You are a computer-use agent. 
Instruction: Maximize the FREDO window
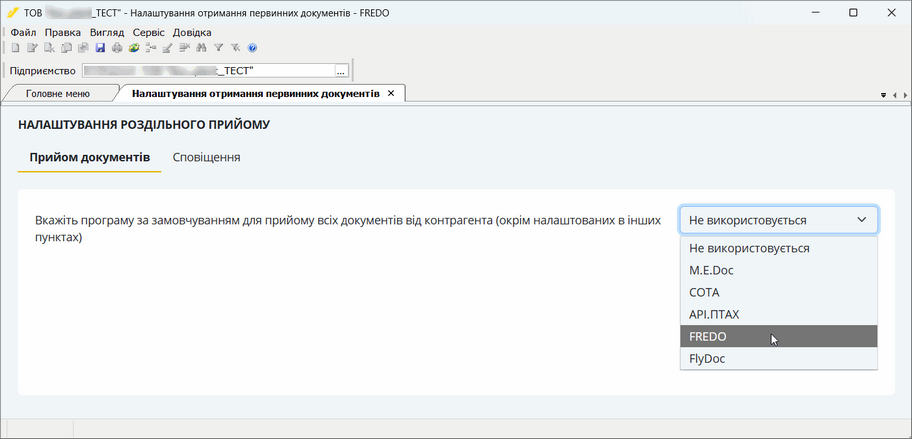tap(853, 13)
